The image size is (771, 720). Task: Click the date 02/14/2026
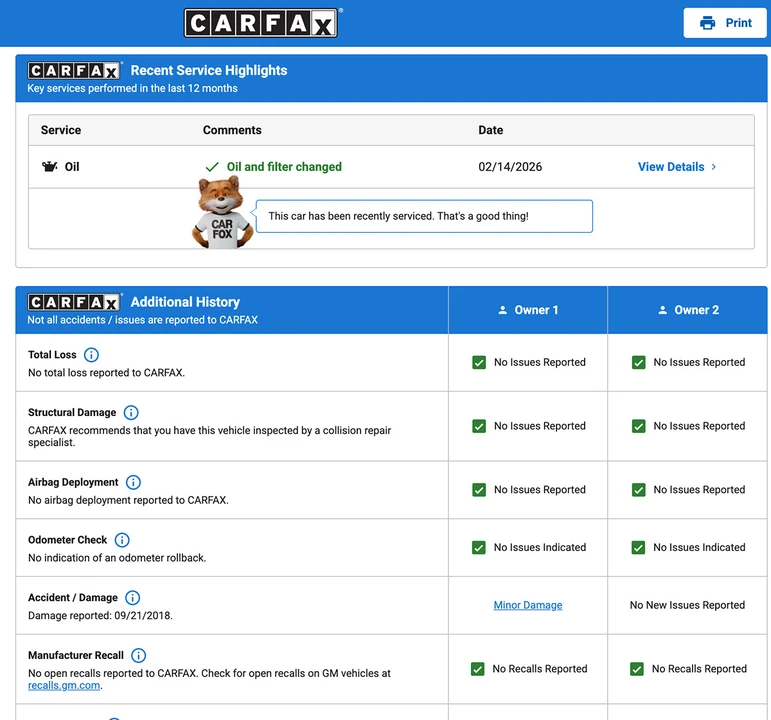click(x=510, y=167)
